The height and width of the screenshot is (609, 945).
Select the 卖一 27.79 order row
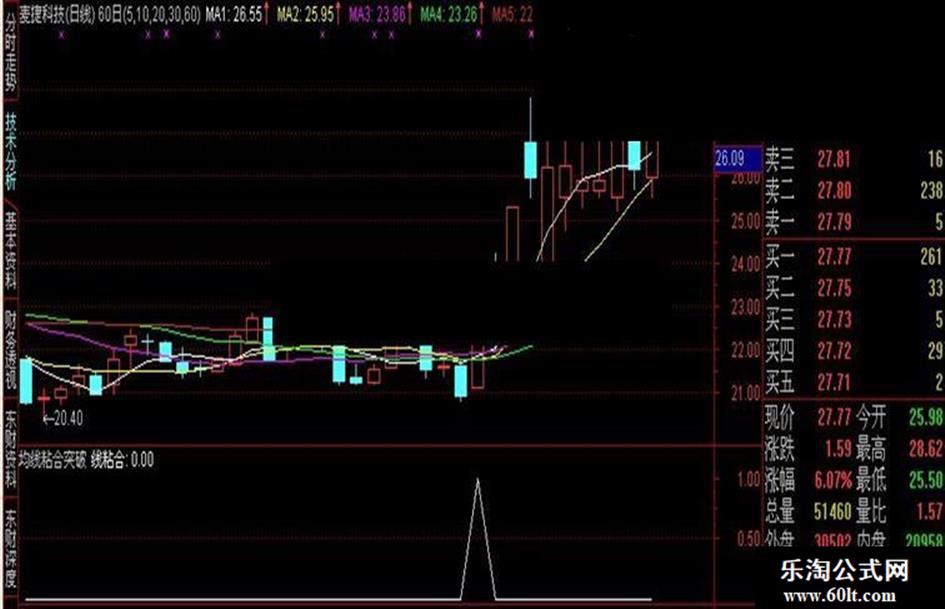pos(853,222)
